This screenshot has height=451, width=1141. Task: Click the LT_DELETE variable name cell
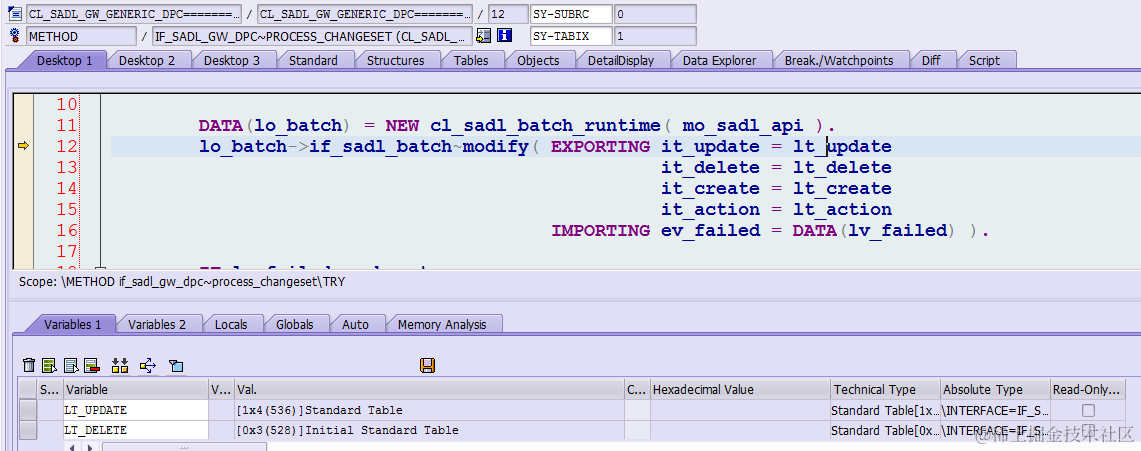[135, 430]
